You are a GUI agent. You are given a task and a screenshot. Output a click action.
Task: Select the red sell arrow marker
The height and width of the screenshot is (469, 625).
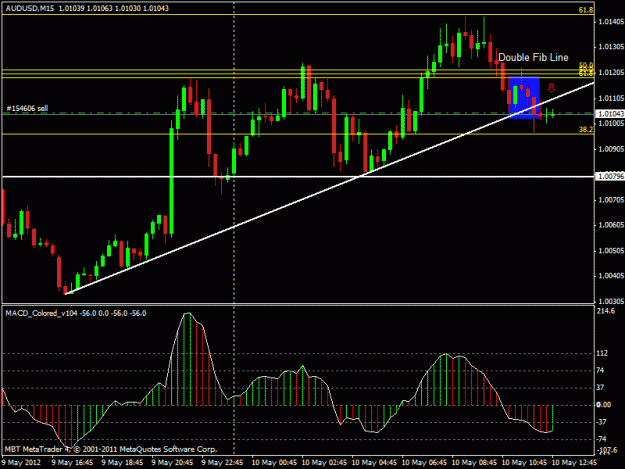point(551,87)
